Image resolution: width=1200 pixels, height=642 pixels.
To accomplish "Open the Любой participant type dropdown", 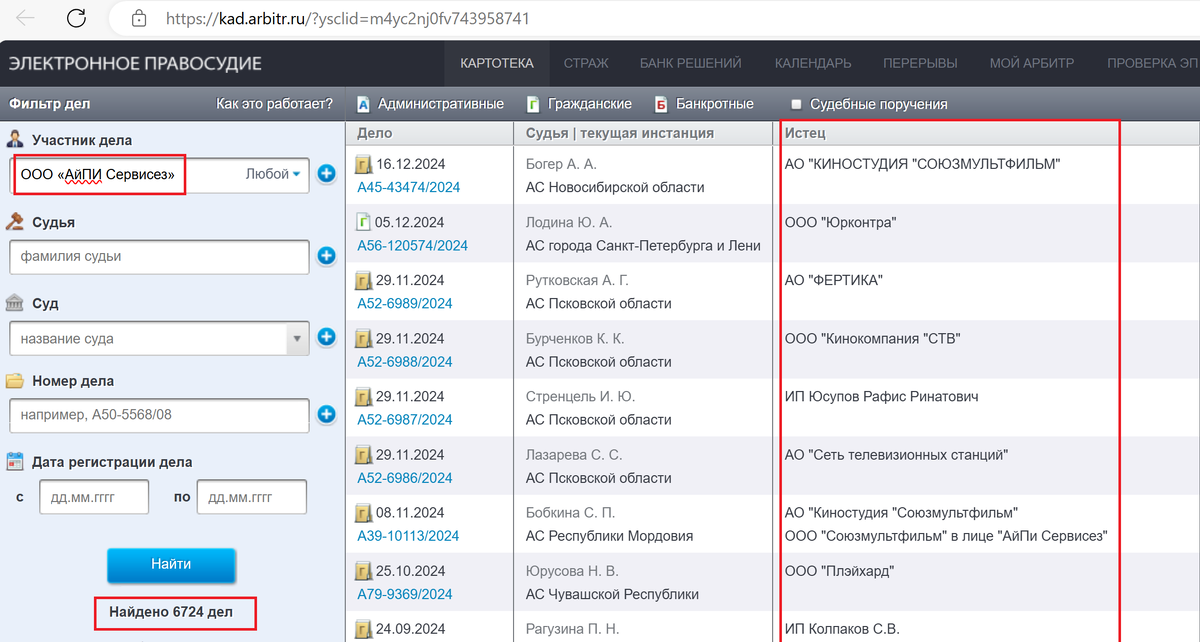I will click(274, 175).
